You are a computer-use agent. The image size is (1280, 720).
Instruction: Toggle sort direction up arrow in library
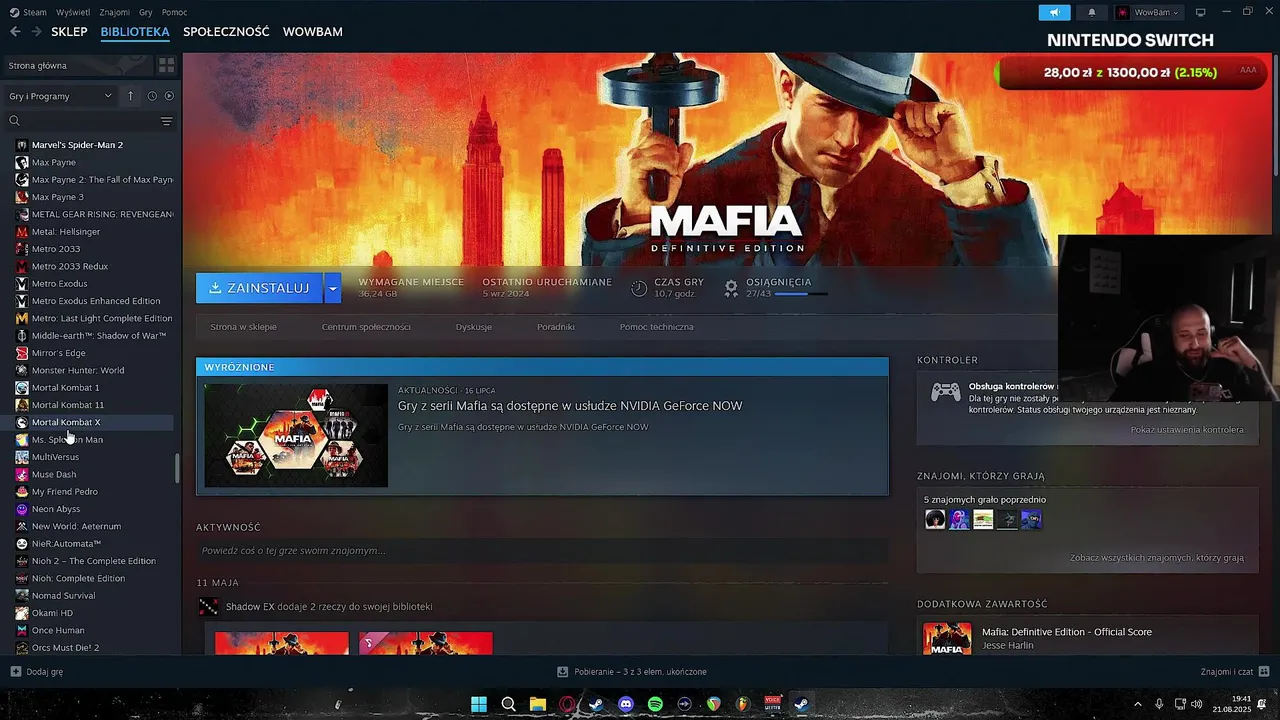130,96
